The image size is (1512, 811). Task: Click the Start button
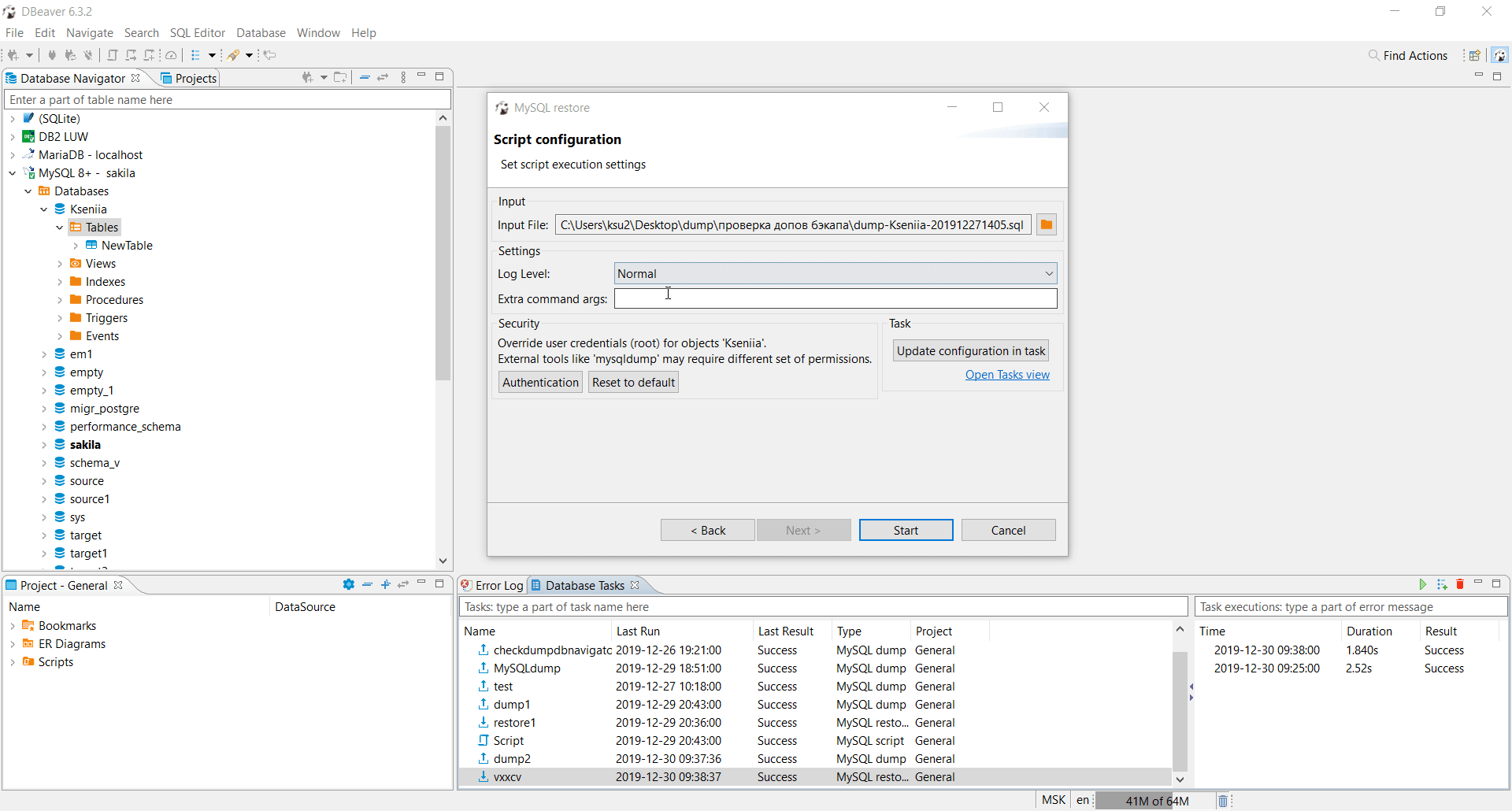point(906,529)
